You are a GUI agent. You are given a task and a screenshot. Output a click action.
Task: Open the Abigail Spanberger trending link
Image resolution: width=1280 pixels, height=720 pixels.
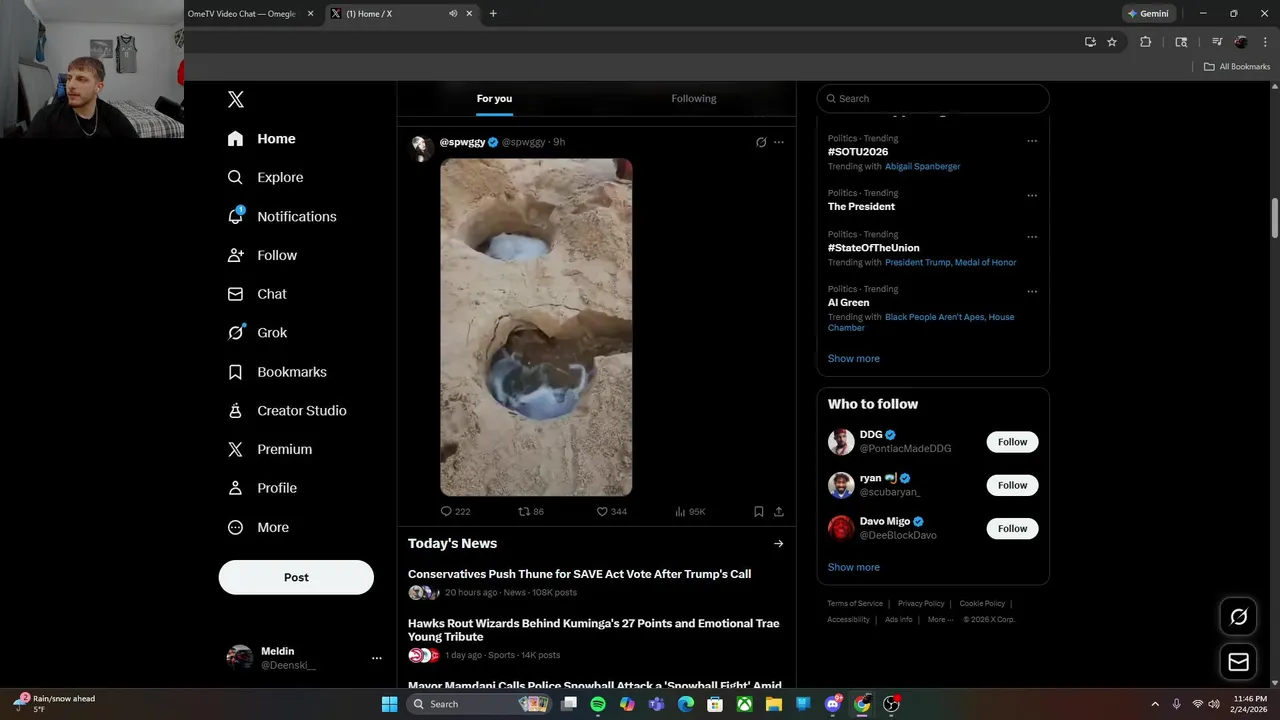pos(922,166)
